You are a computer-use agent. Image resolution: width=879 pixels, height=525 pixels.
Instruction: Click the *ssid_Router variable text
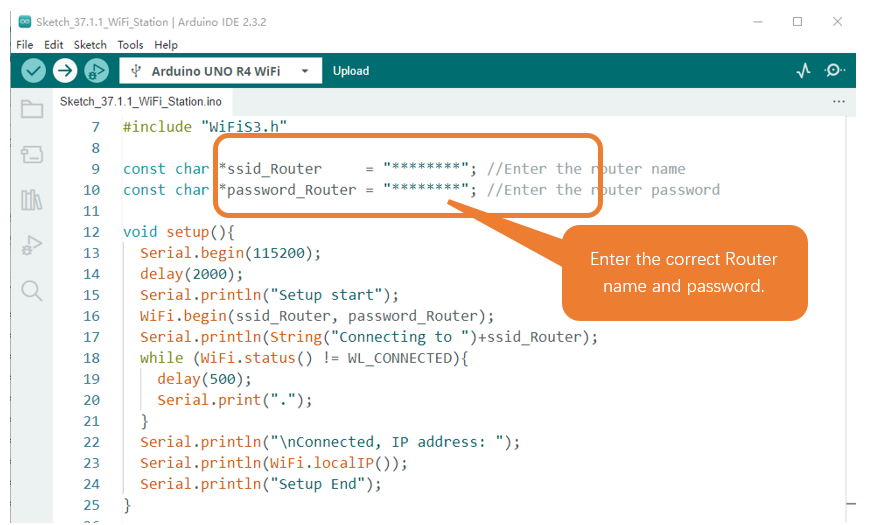point(270,169)
